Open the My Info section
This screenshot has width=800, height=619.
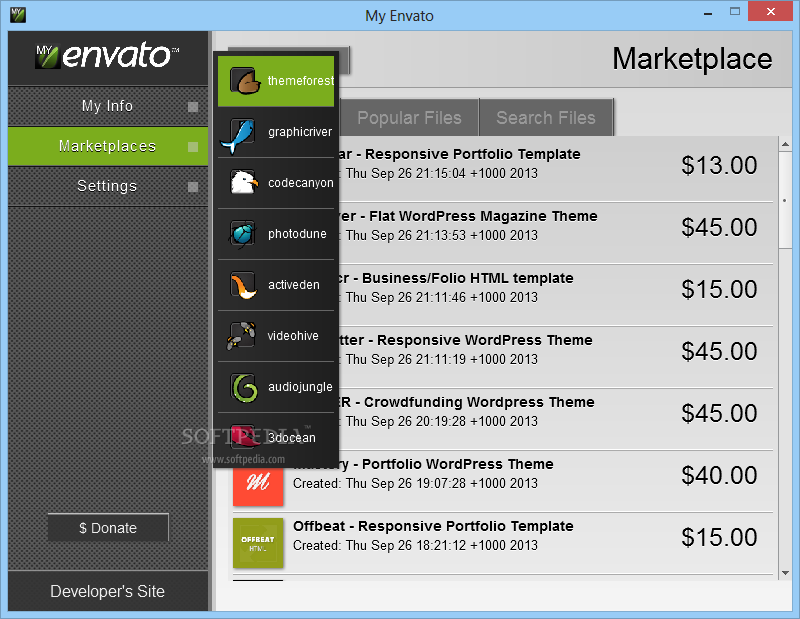coord(108,106)
